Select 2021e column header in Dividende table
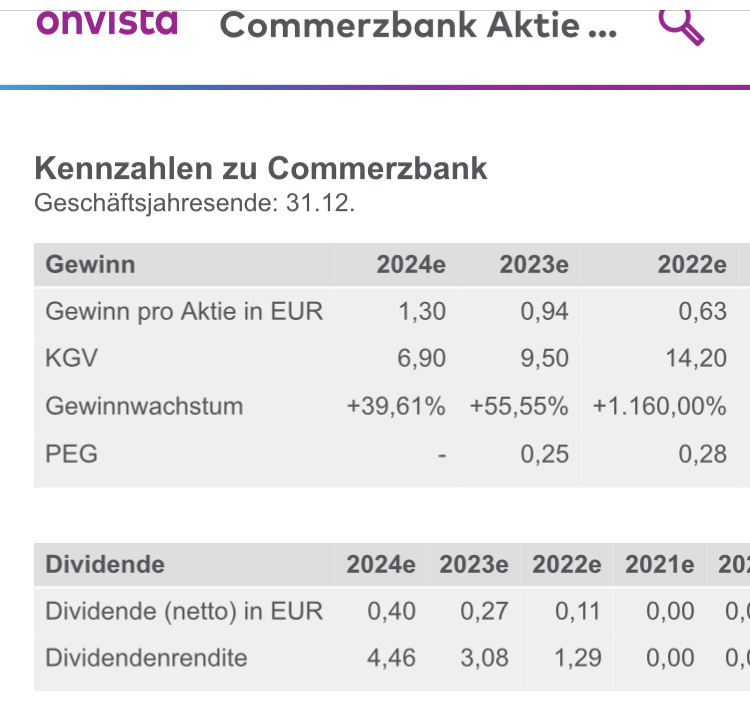750x707 pixels. (659, 565)
